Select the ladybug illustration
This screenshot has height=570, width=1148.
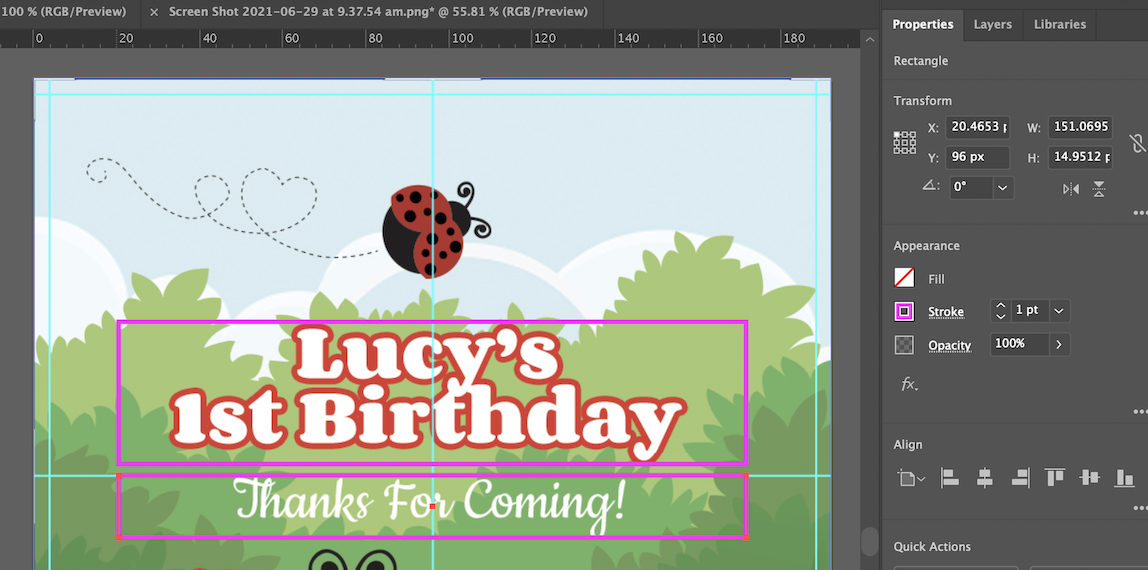pos(437,229)
